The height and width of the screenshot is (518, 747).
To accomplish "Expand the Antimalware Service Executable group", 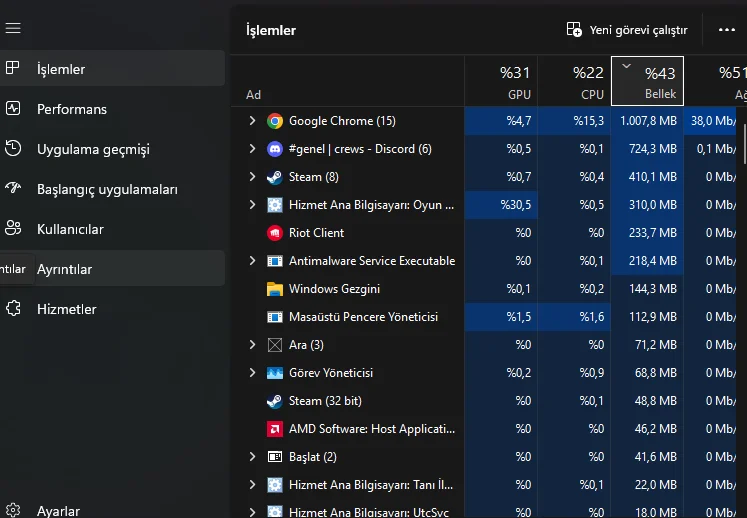I will point(252,261).
